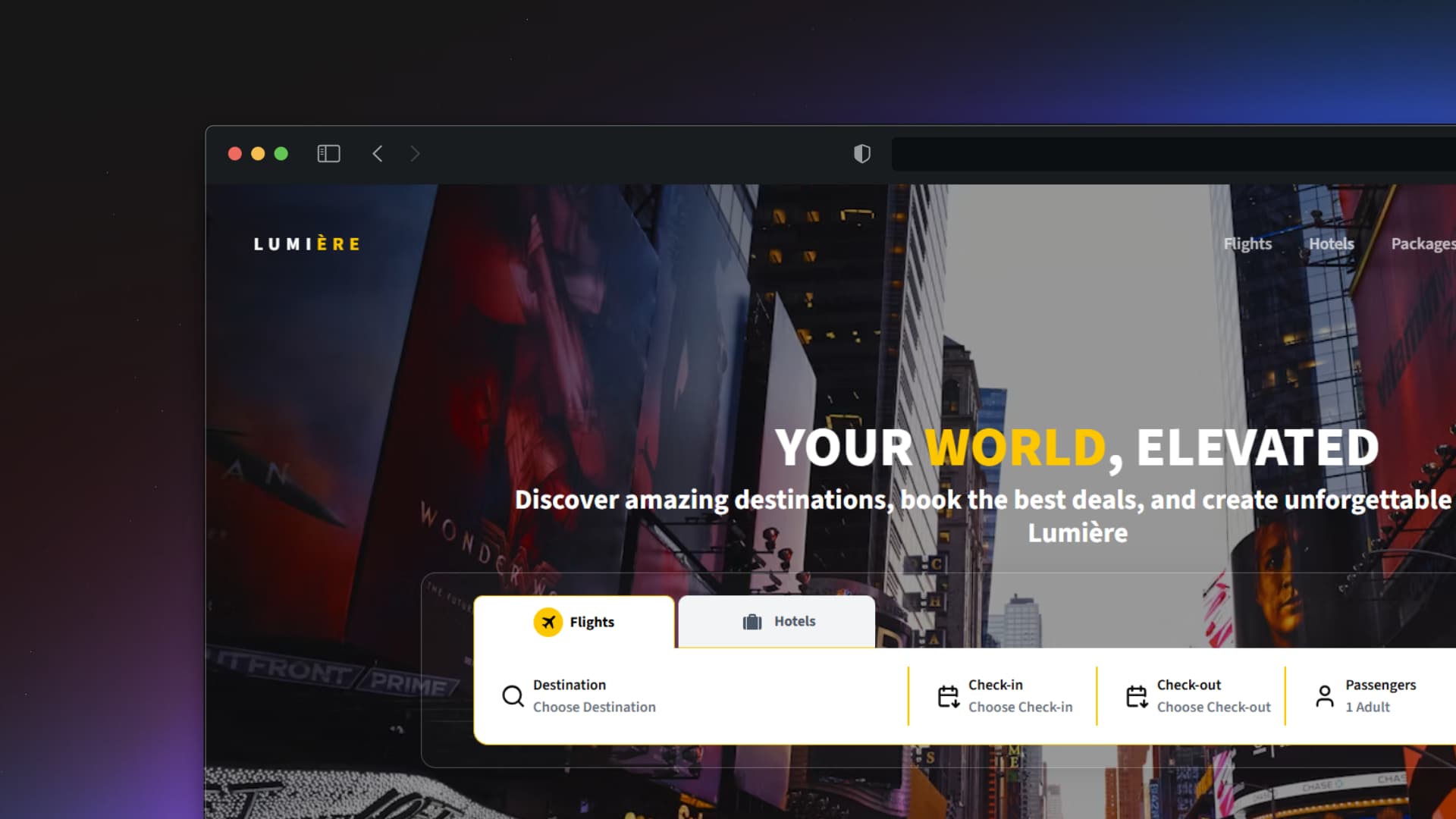Focus the browser address bar
Screen dimensions: 1456x819
(1173, 154)
